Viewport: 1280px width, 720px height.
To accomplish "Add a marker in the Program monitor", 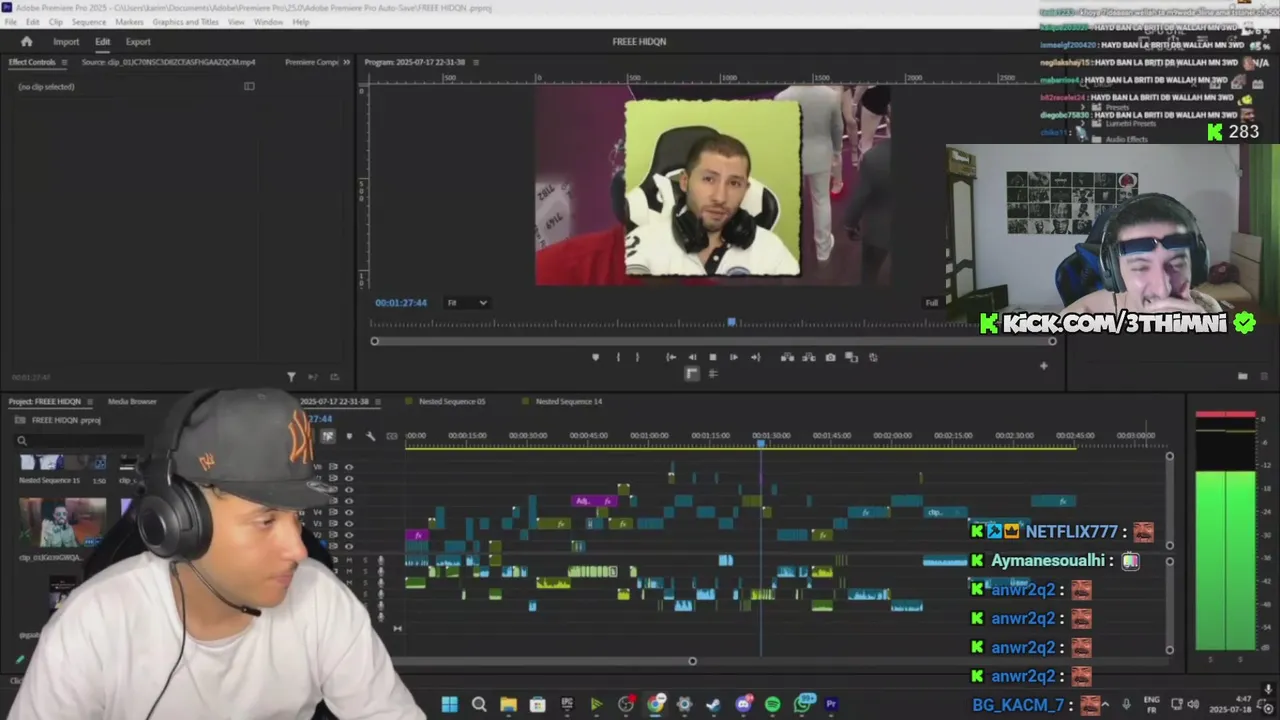I will (595, 357).
